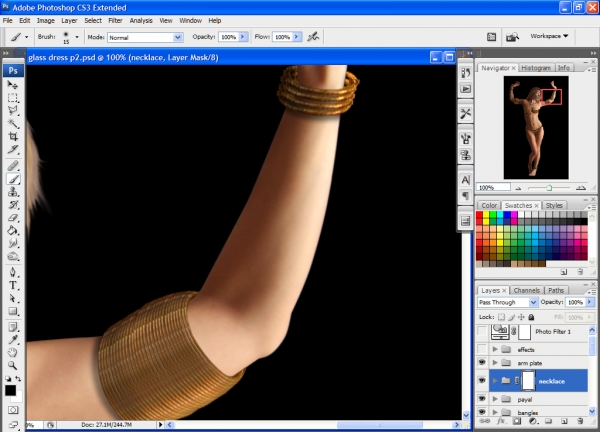Open the Character panel icon
The height and width of the screenshot is (432, 600).
(466, 179)
